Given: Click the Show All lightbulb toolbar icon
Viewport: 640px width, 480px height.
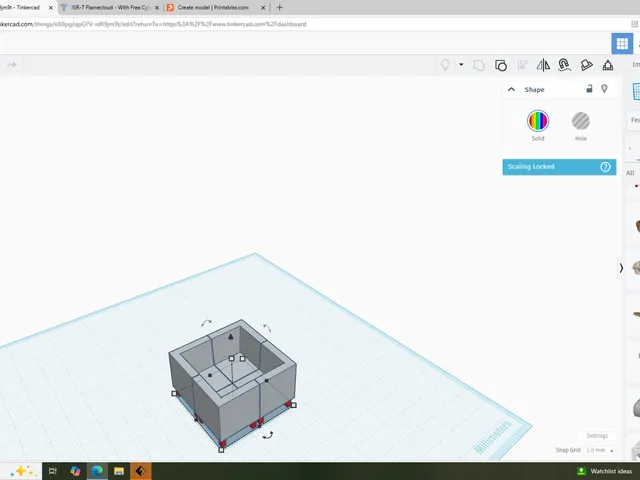Looking at the screenshot, I should coord(445,65).
